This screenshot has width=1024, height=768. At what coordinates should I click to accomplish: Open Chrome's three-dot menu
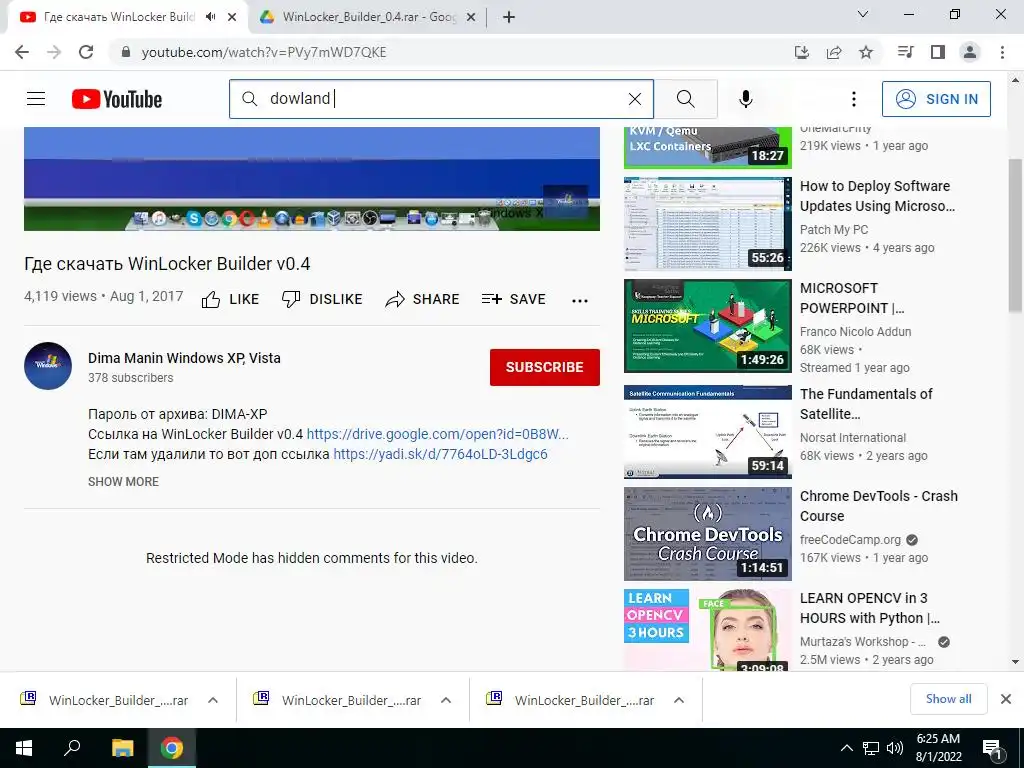pos(1002,52)
